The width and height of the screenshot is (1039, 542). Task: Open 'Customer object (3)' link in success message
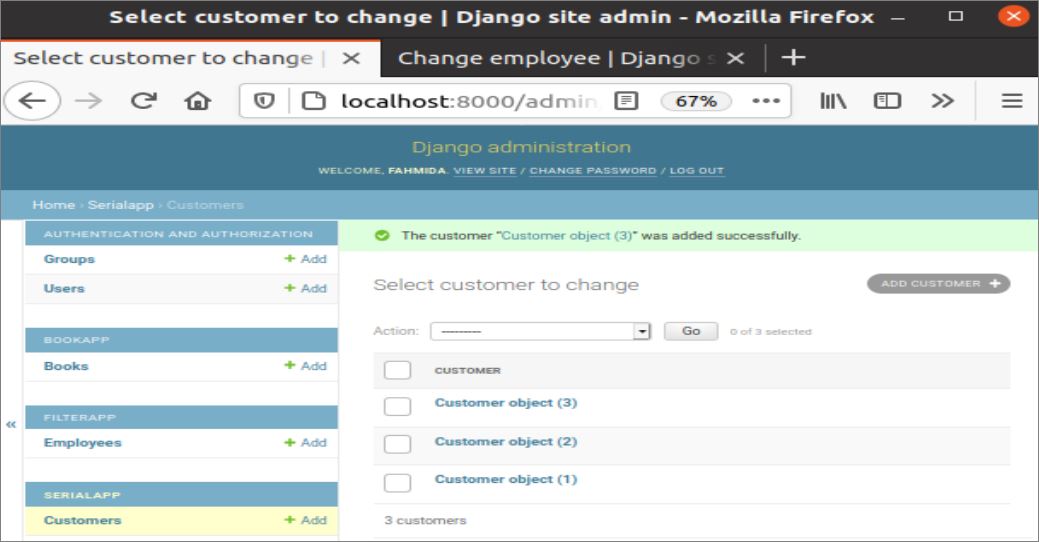(x=567, y=235)
